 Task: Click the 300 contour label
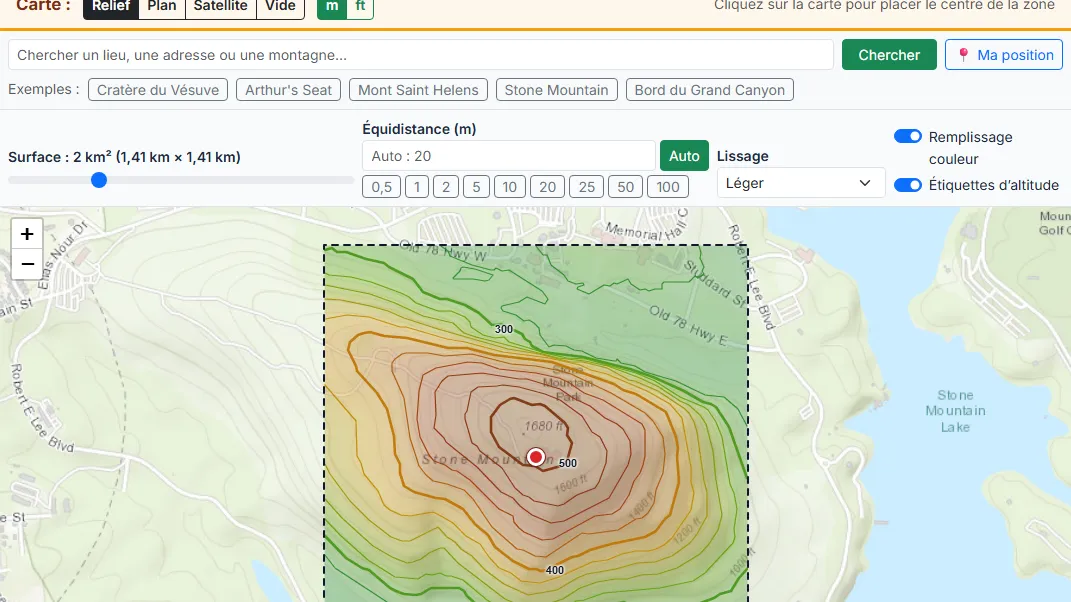[504, 329]
